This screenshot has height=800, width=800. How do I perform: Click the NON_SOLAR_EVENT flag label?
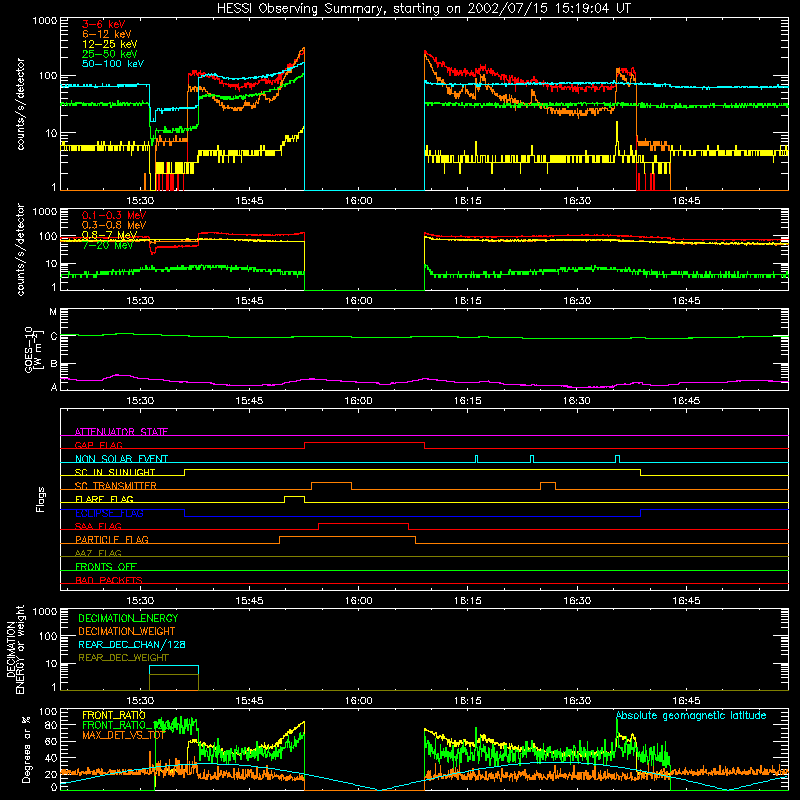(121, 459)
